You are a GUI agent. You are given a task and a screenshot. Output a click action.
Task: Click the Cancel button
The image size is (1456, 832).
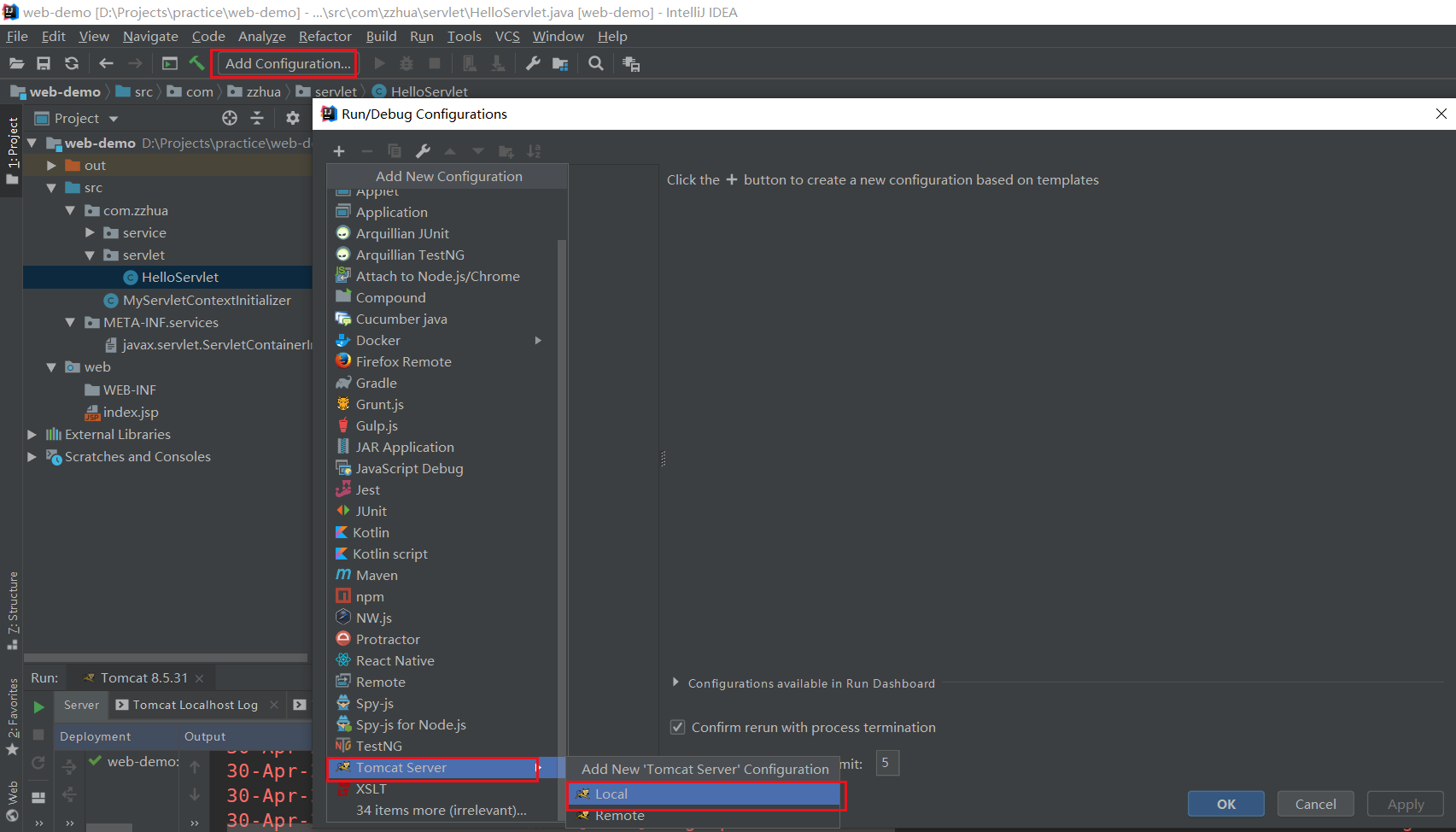(1315, 804)
